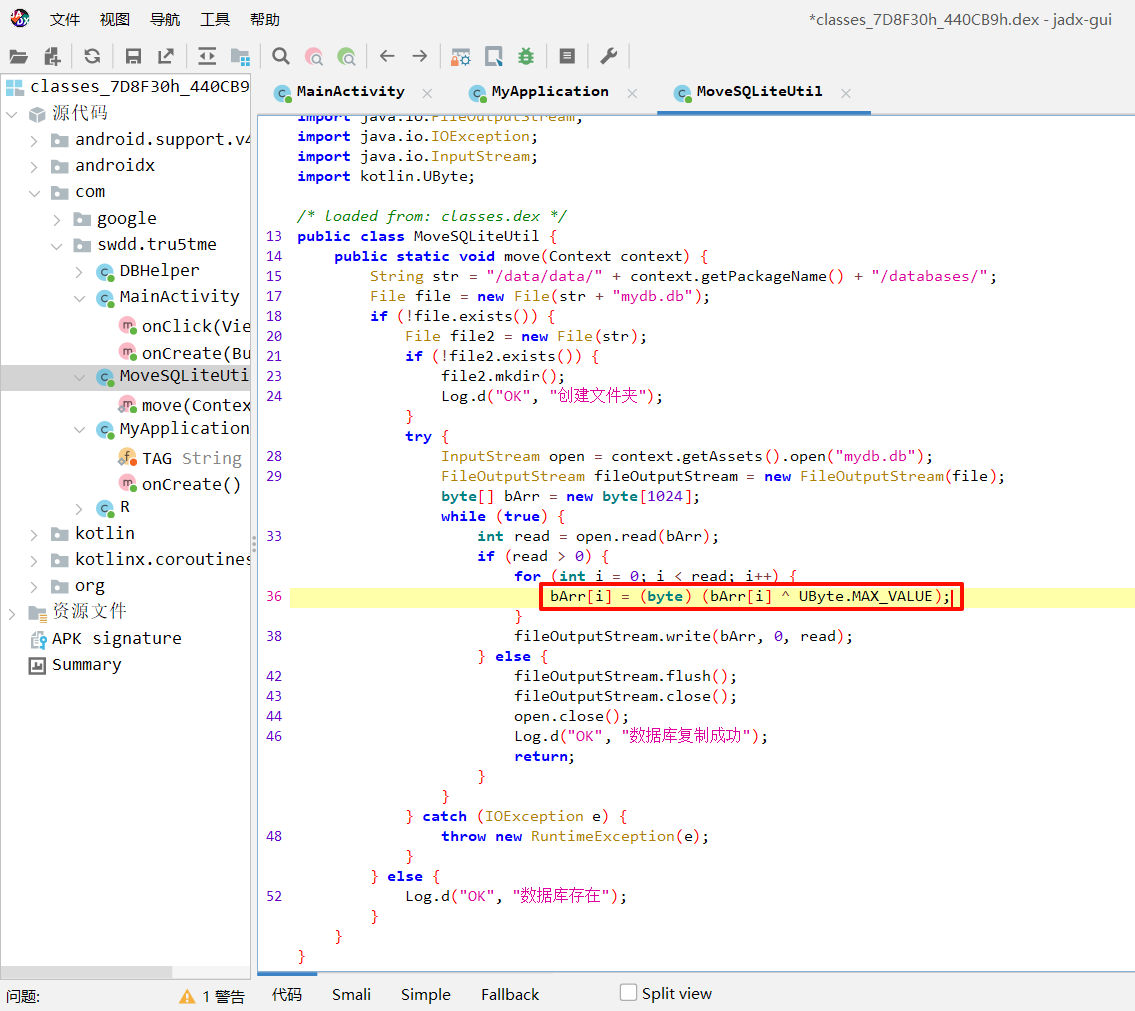Collapse the MainActivity class node

pyautogui.click(x=80, y=298)
